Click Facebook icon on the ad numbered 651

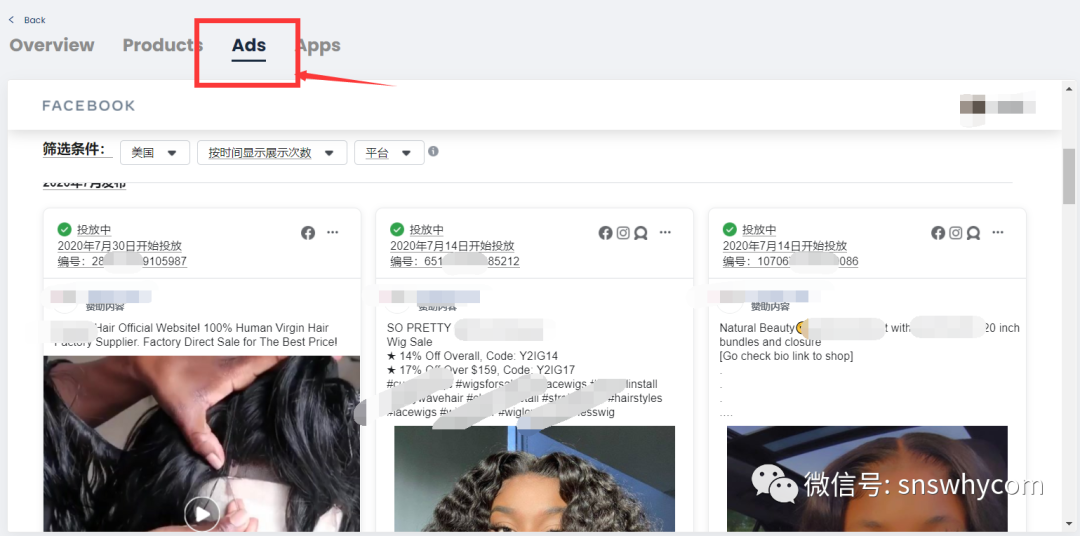(605, 233)
